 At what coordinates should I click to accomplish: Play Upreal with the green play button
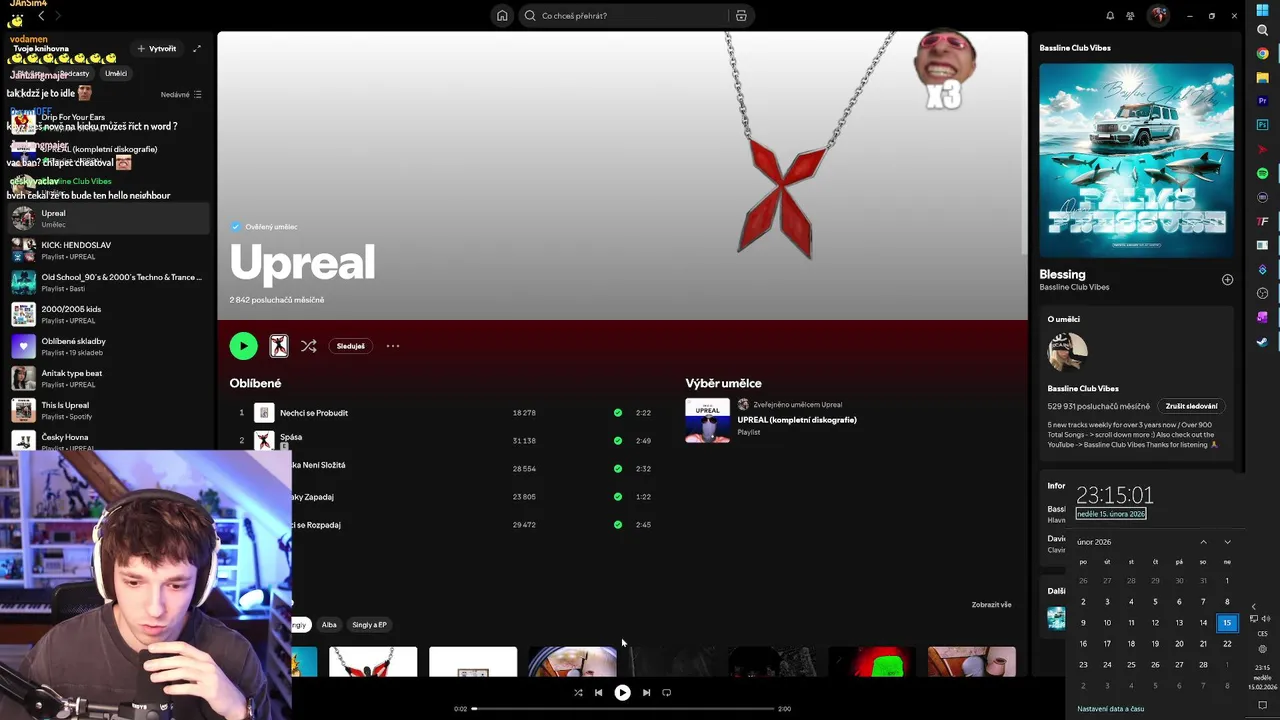(243, 346)
